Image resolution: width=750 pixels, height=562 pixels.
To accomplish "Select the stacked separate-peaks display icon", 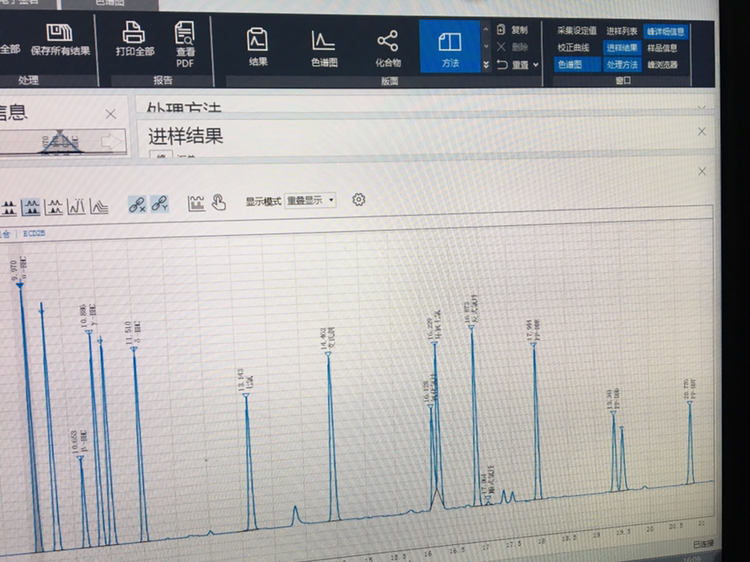I will (x=9, y=207).
